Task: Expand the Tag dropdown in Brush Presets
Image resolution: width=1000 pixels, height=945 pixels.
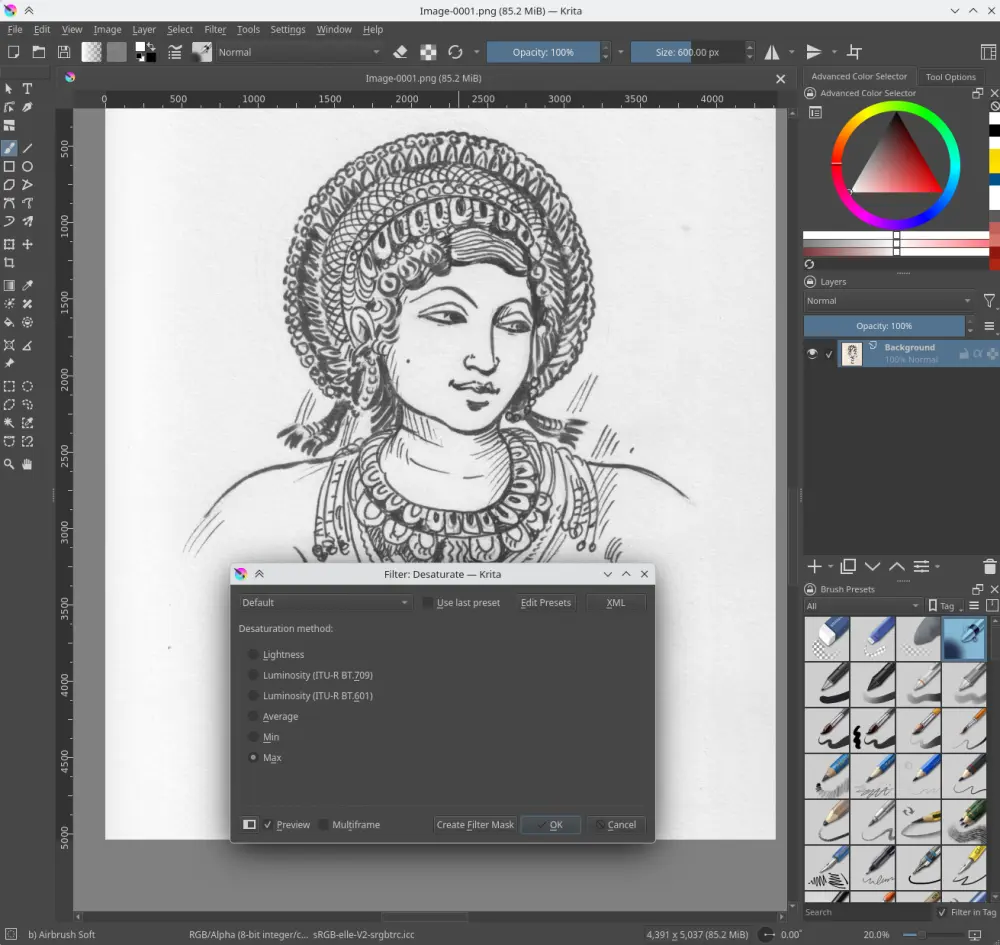Action: coord(946,606)
